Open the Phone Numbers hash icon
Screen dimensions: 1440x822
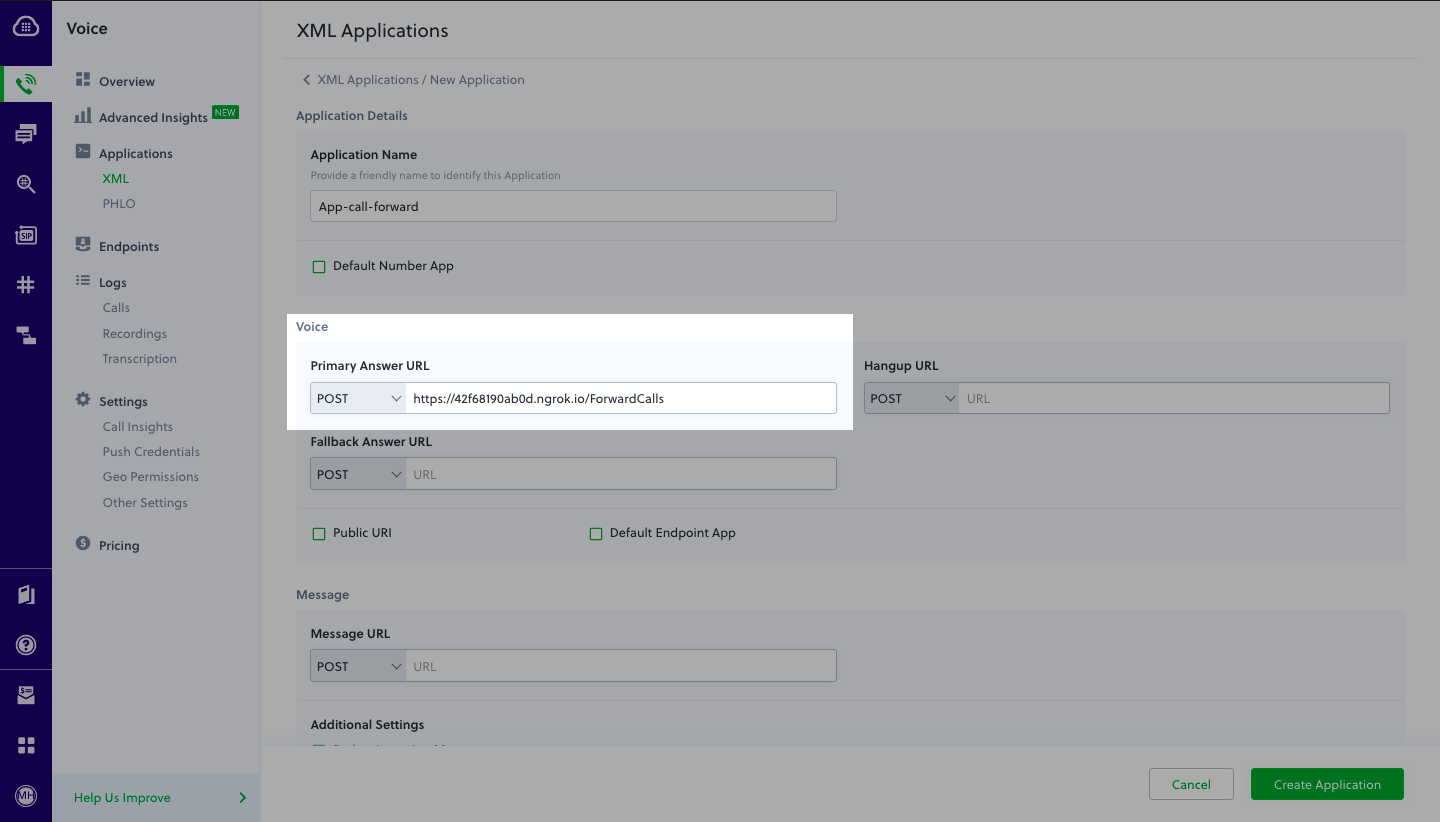[x=26, y=284]
